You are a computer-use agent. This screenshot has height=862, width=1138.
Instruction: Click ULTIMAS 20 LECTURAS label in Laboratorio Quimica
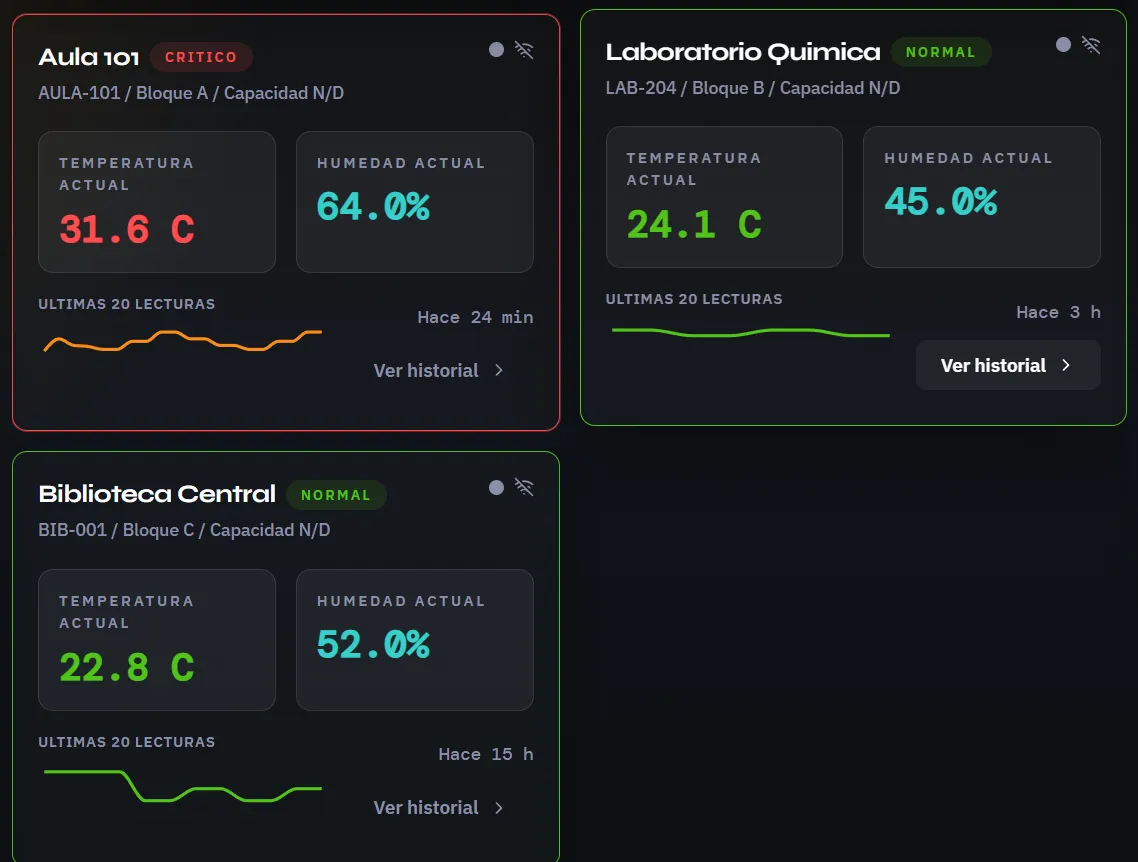point(694,299)
